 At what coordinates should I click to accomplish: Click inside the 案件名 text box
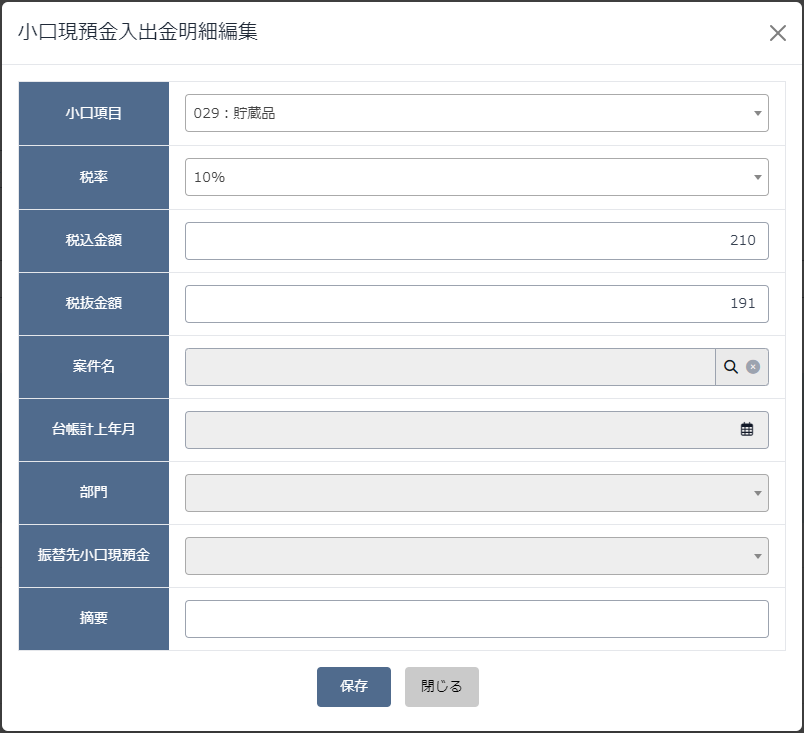click(x=450, y=367)
